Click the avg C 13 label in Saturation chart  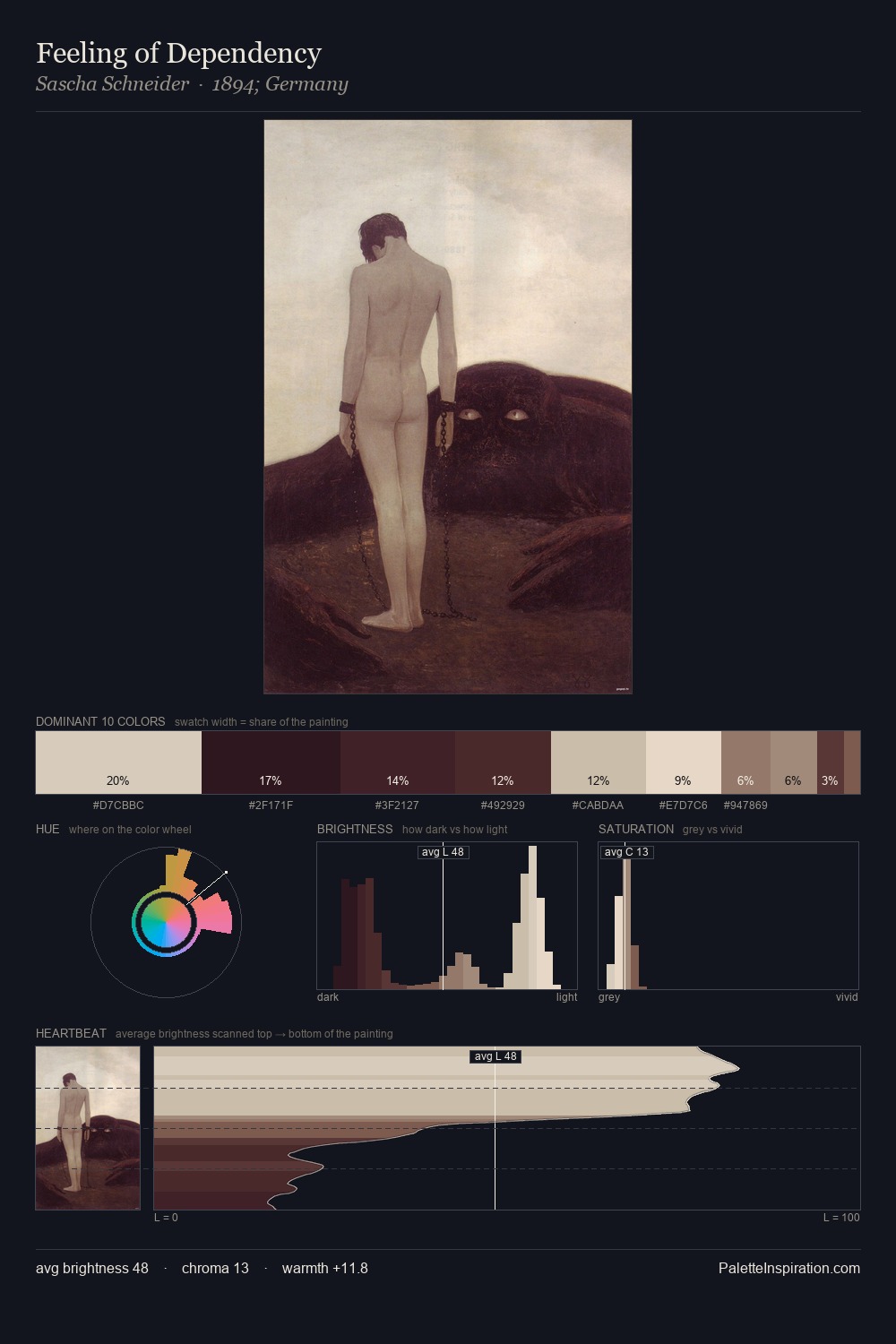[x=626, y=852]
